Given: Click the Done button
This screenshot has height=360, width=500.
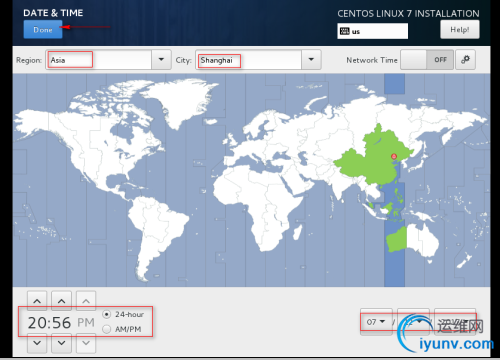Looking at the screenshot, I should [43, 29].
